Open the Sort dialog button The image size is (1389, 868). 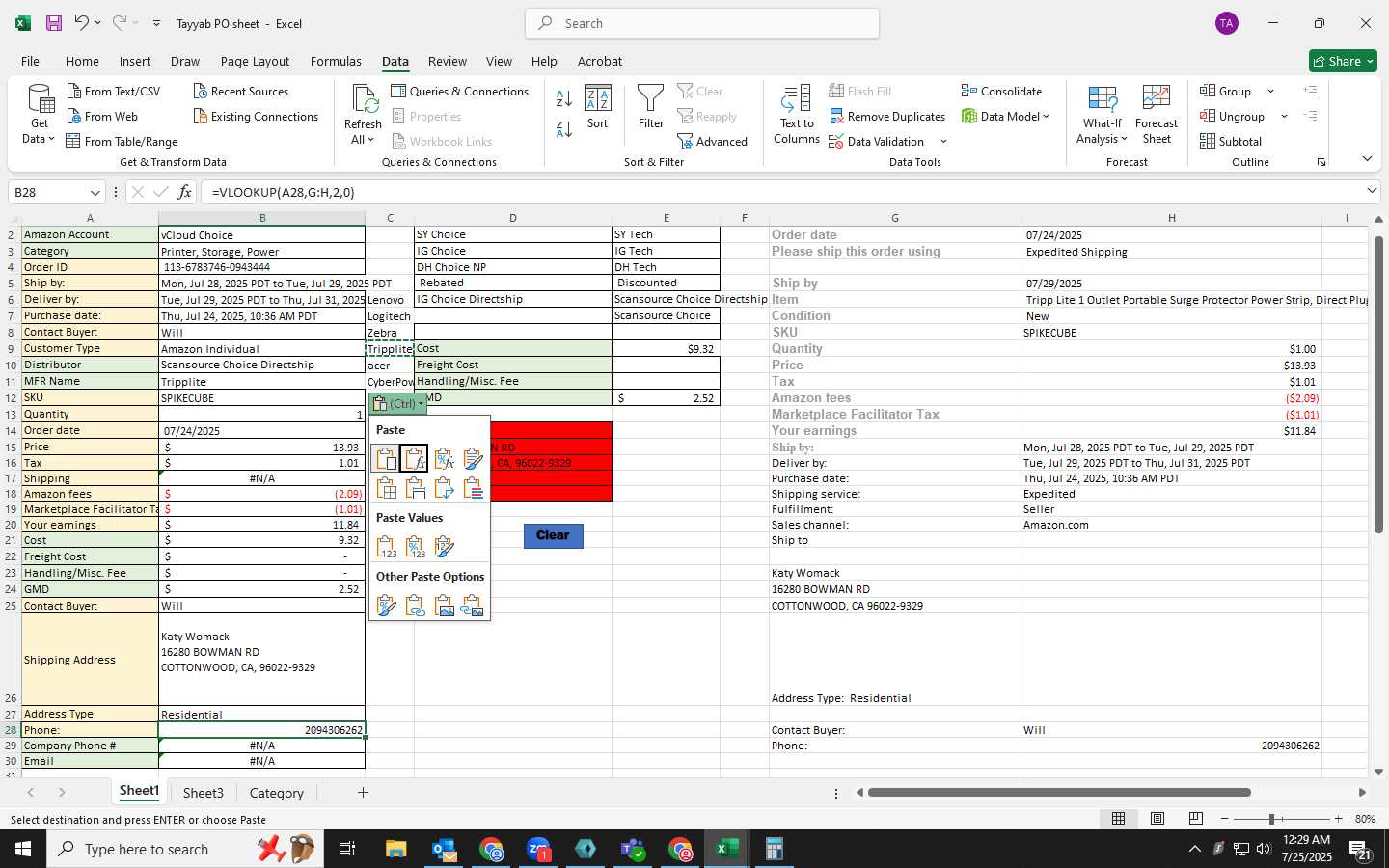tap(598, 108)
